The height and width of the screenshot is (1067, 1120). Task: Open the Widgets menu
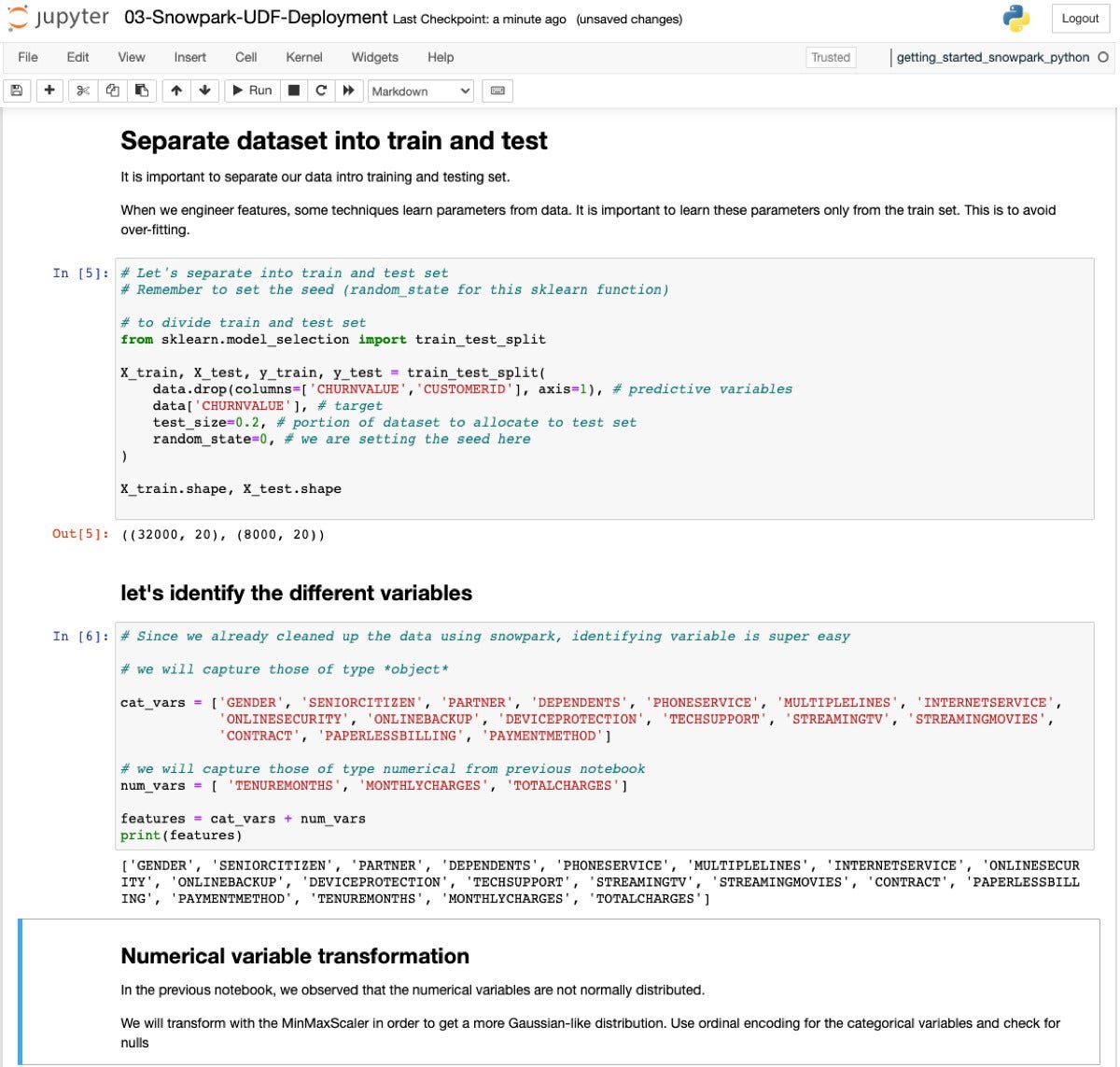[x=374, y=57]
